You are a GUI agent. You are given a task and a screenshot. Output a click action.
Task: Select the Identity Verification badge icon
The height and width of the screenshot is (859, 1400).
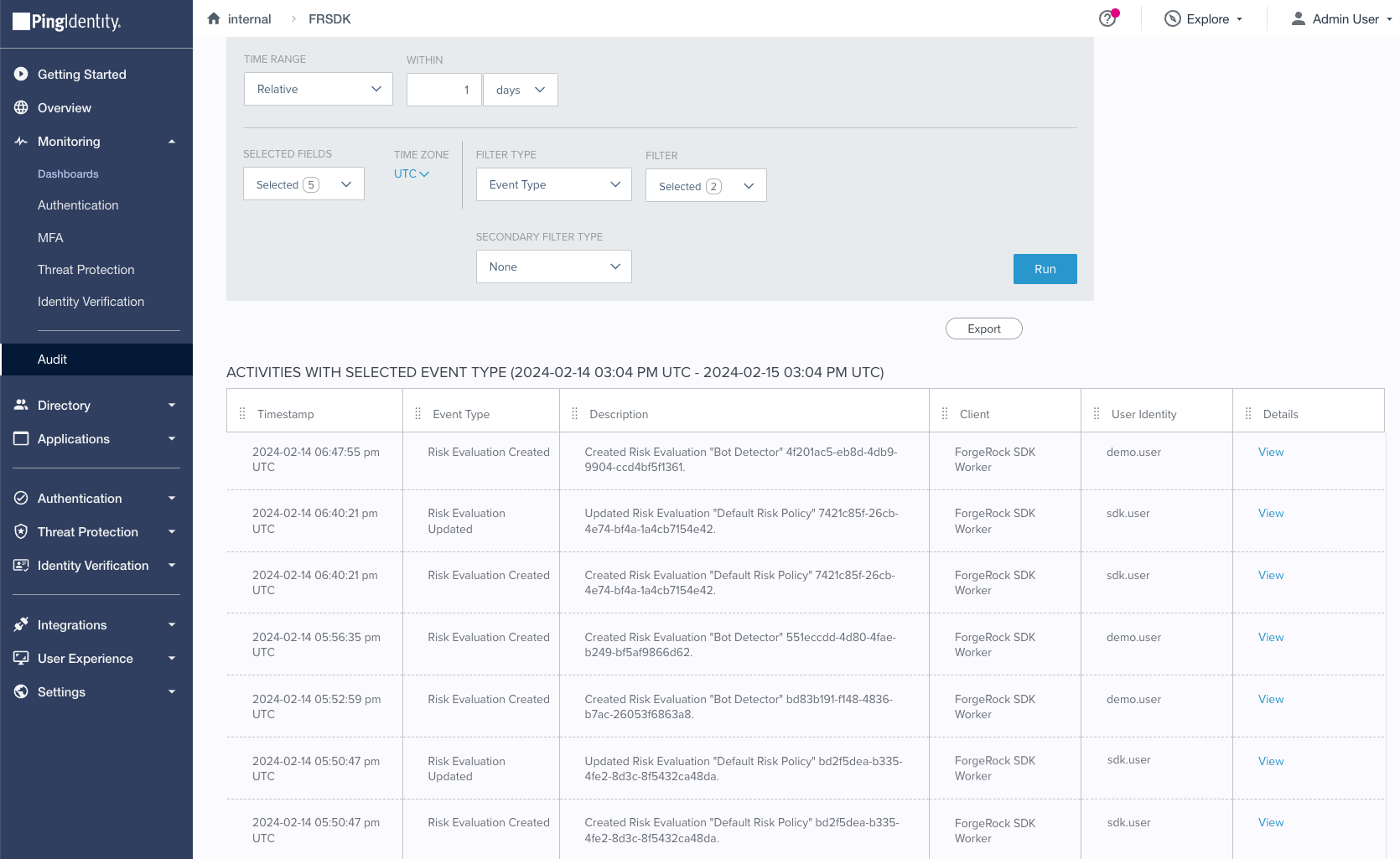[22, 565]
